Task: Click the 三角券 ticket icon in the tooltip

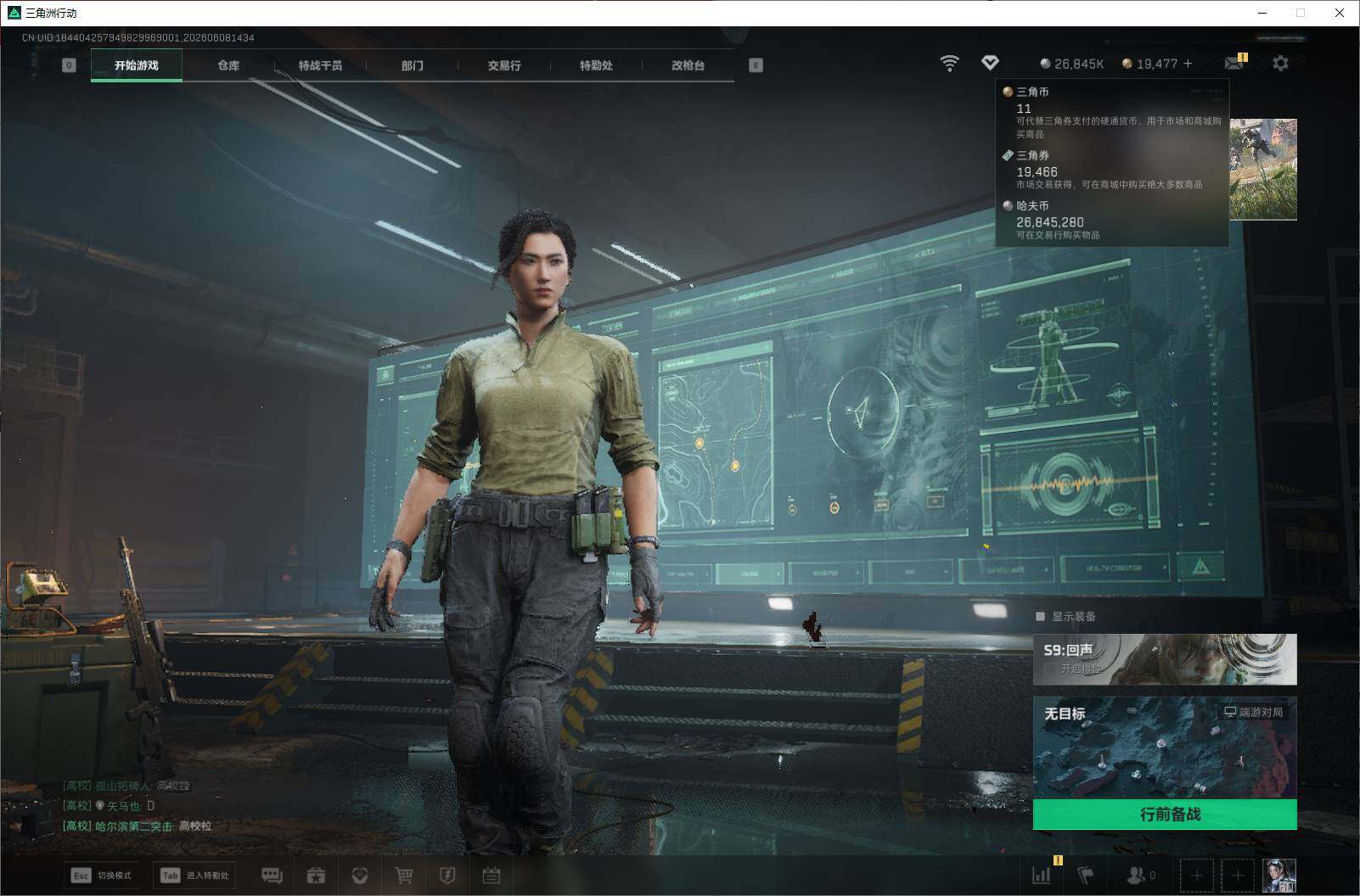Action: click(x=1008, y=155)
